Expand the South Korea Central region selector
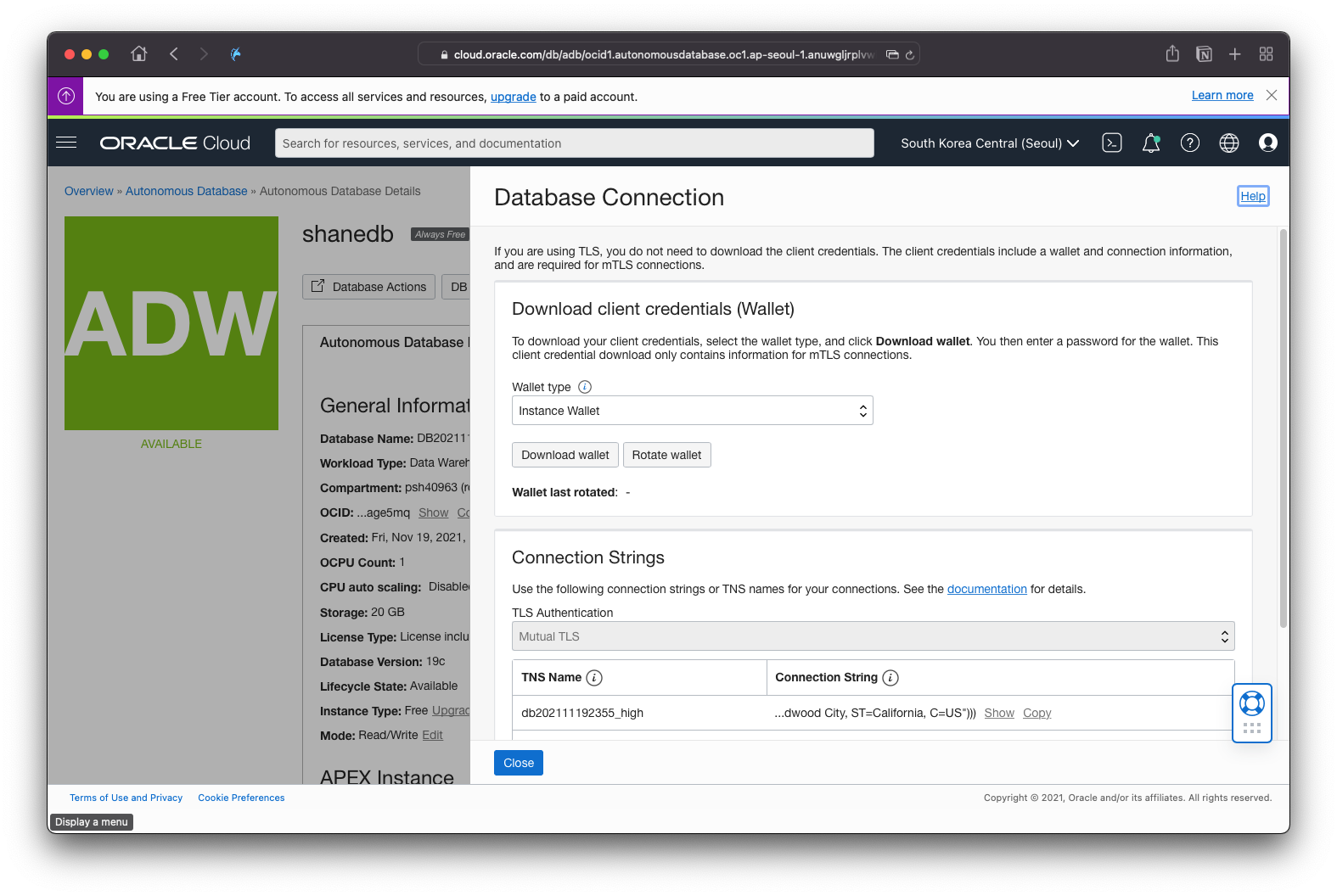The height and width of the screenshot is (896, 1337). [x=990, y=143]
